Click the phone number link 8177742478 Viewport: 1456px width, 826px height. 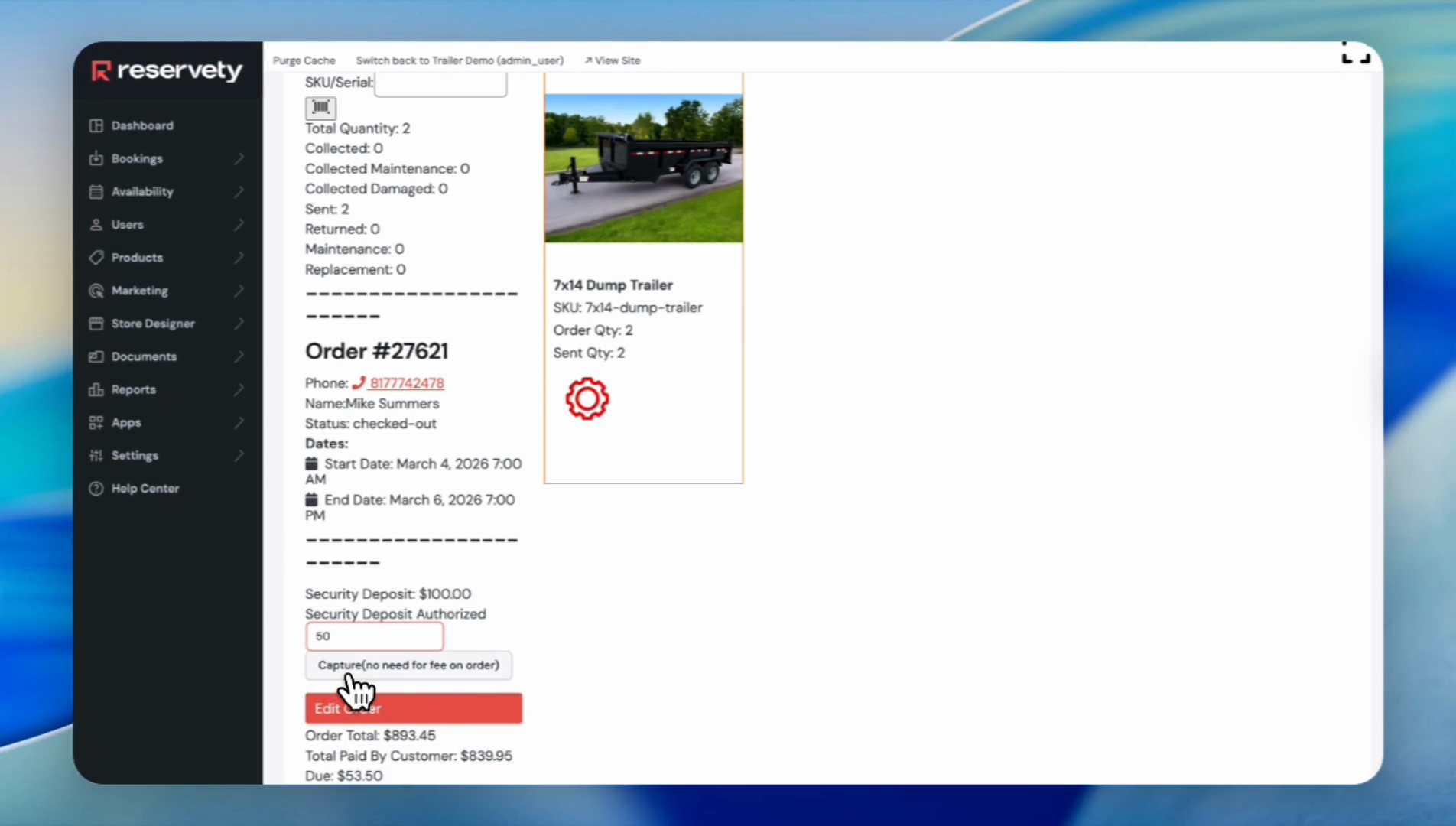click(x=406, y=383)
